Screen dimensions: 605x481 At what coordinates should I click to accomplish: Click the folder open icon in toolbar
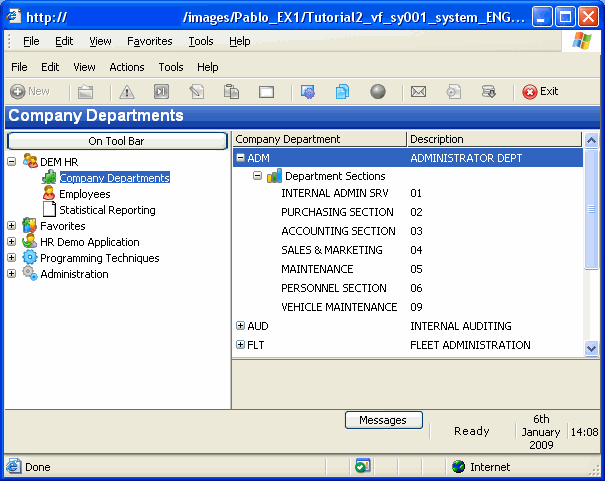point(85,92)
